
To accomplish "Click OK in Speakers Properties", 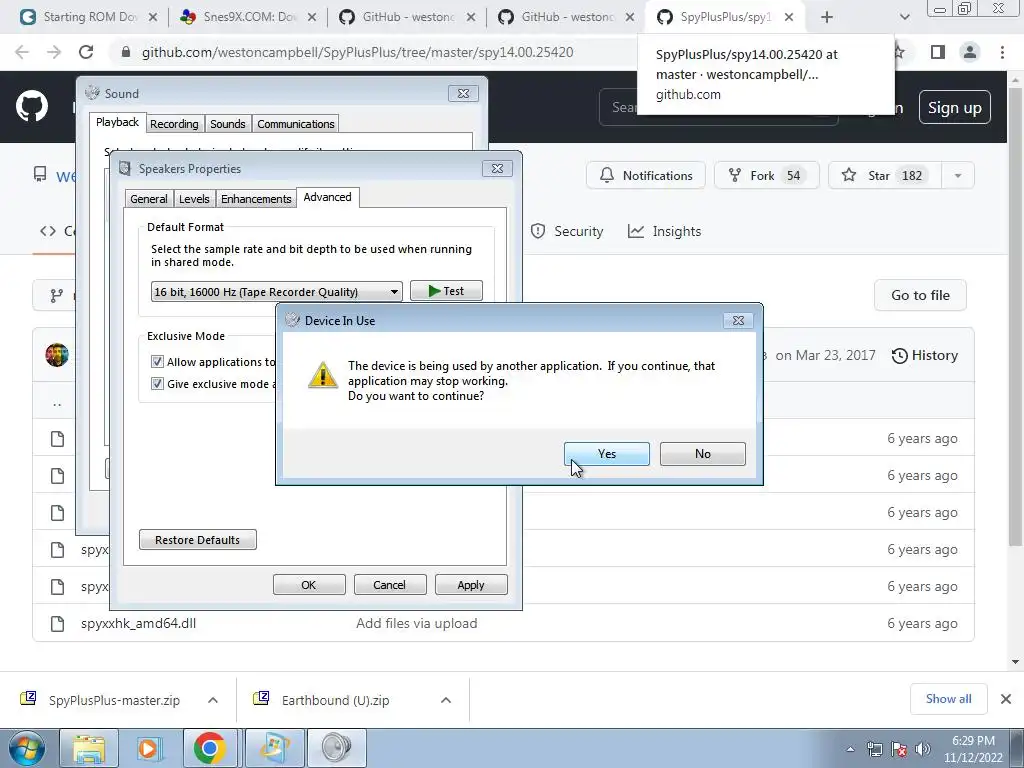I will 309,584.
